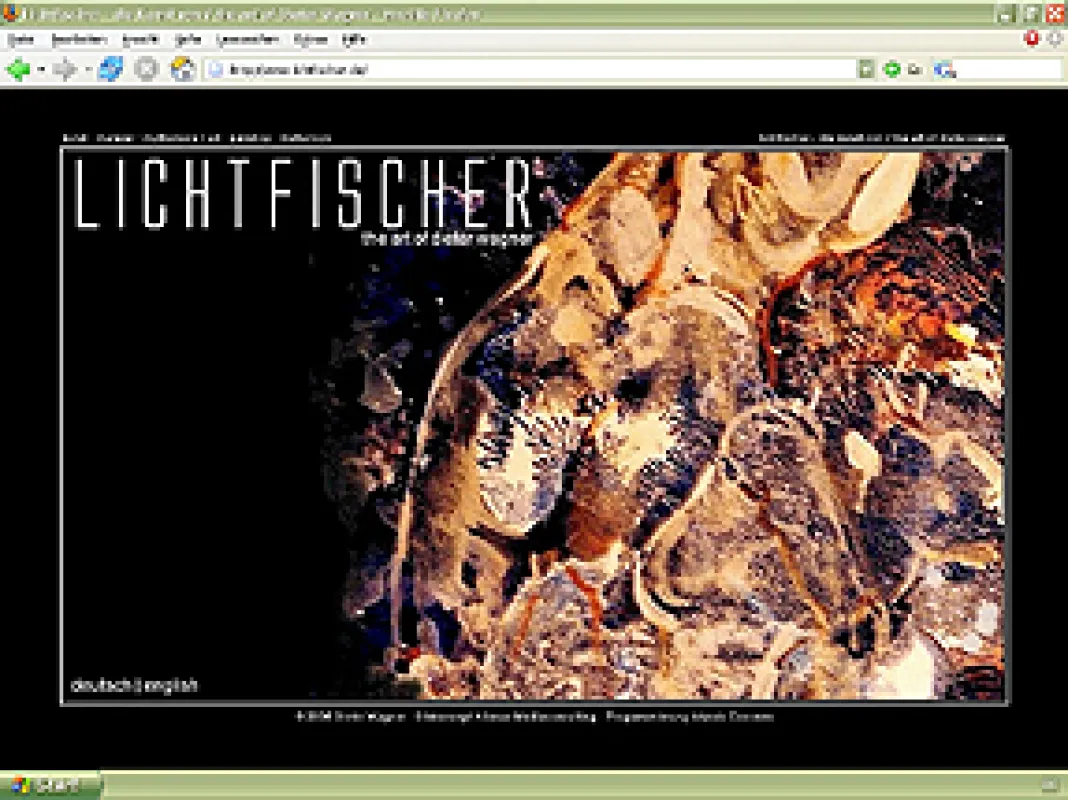Click the grey Stop loading icon

coord(146,69)
